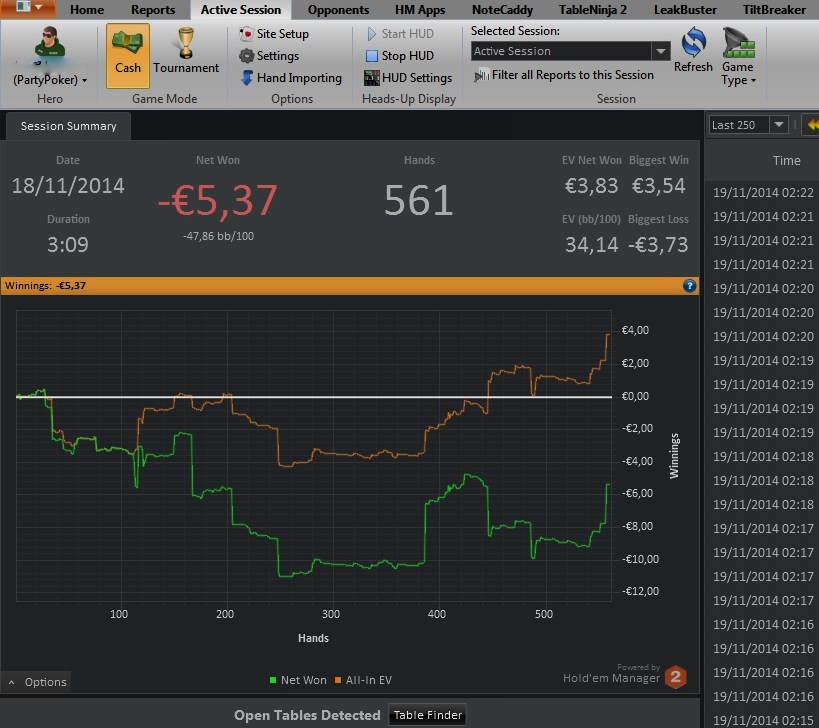
Task: Open the LeakBuster tab
Action: tap(685, 9)
